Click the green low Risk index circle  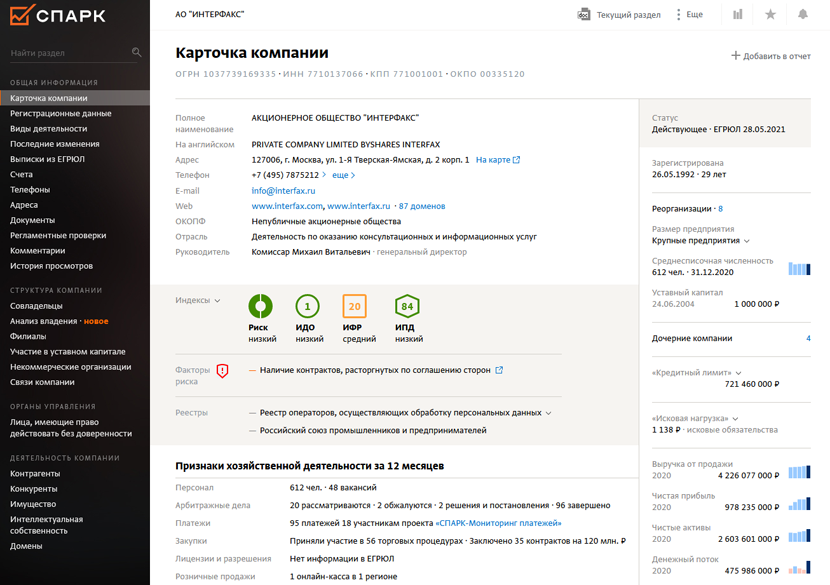pyautogui.click(x=260, y=306)
